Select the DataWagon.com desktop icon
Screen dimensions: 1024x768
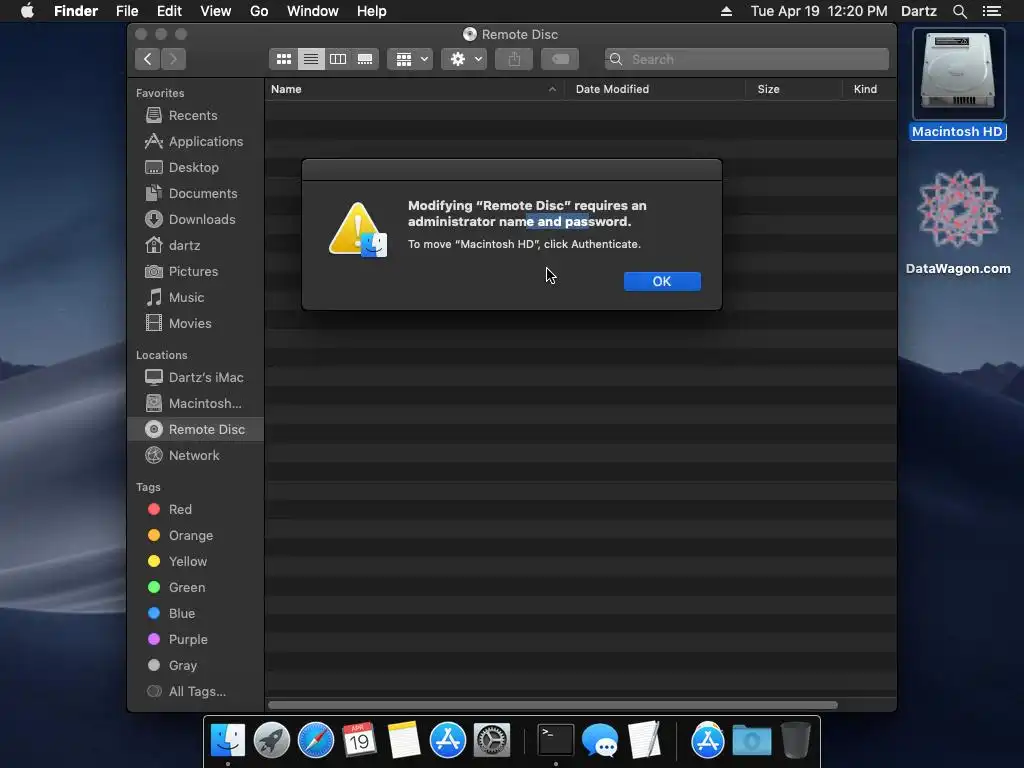[x=958, y=222]
